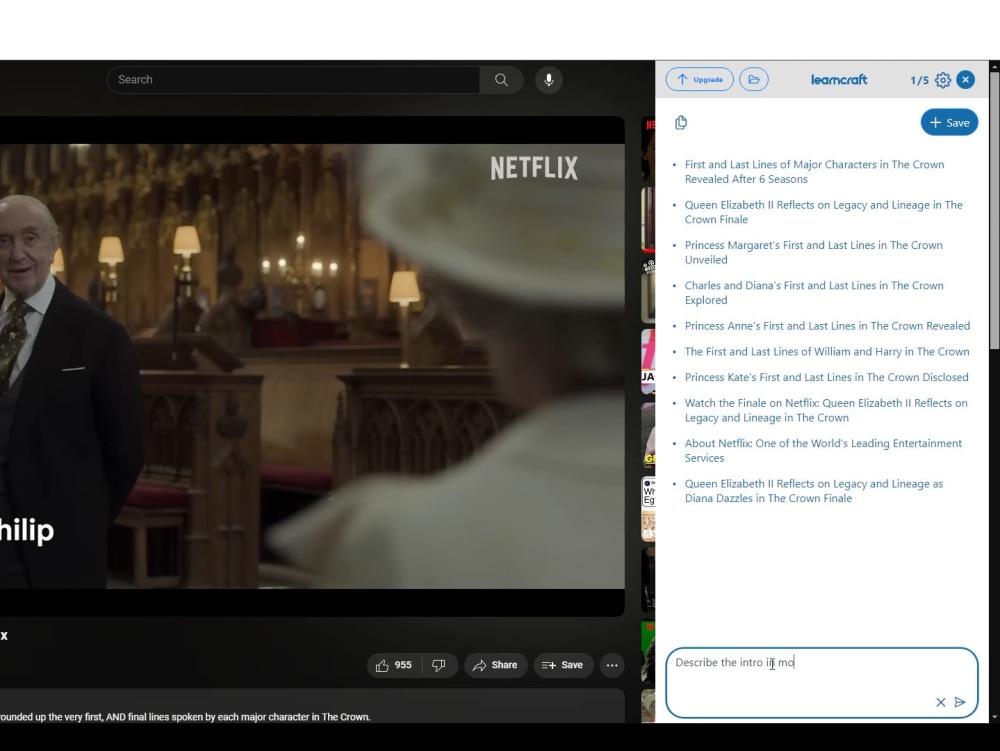1000x751 pixels.
Task: Open Watch the Finale on Netflix link
Action: tap(826, 411)
